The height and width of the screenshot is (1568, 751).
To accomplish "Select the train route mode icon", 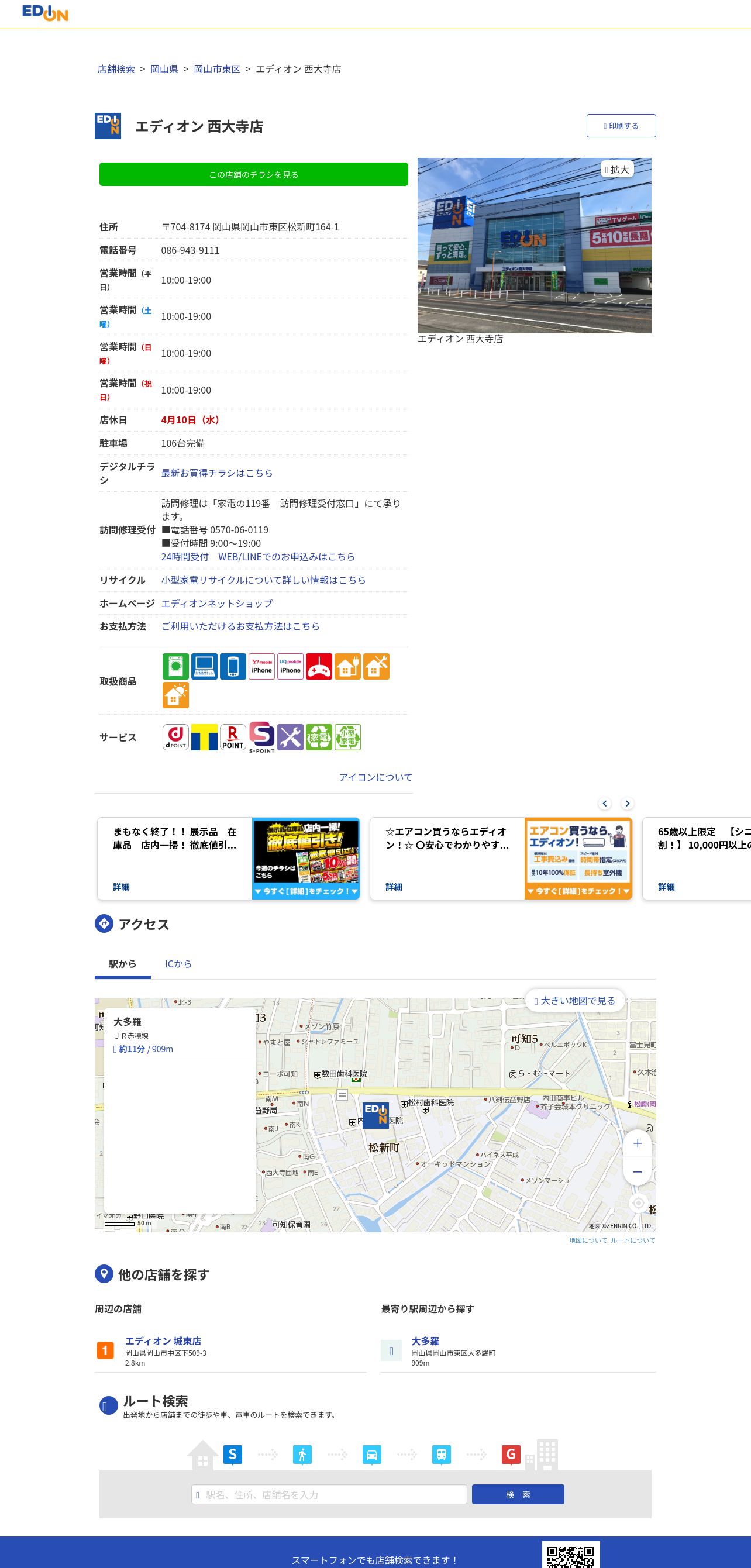I will (x=441, y=1455).
